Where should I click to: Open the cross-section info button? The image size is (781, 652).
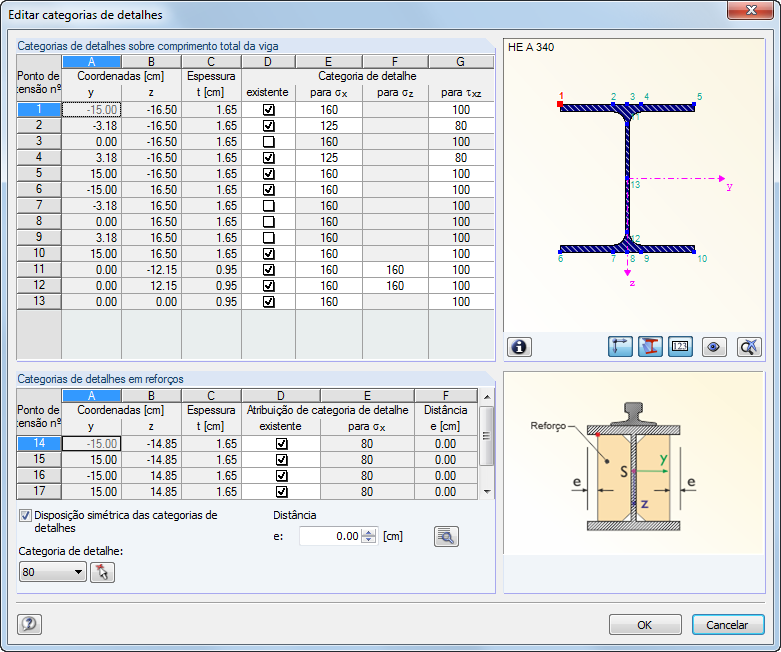point(519,347)
